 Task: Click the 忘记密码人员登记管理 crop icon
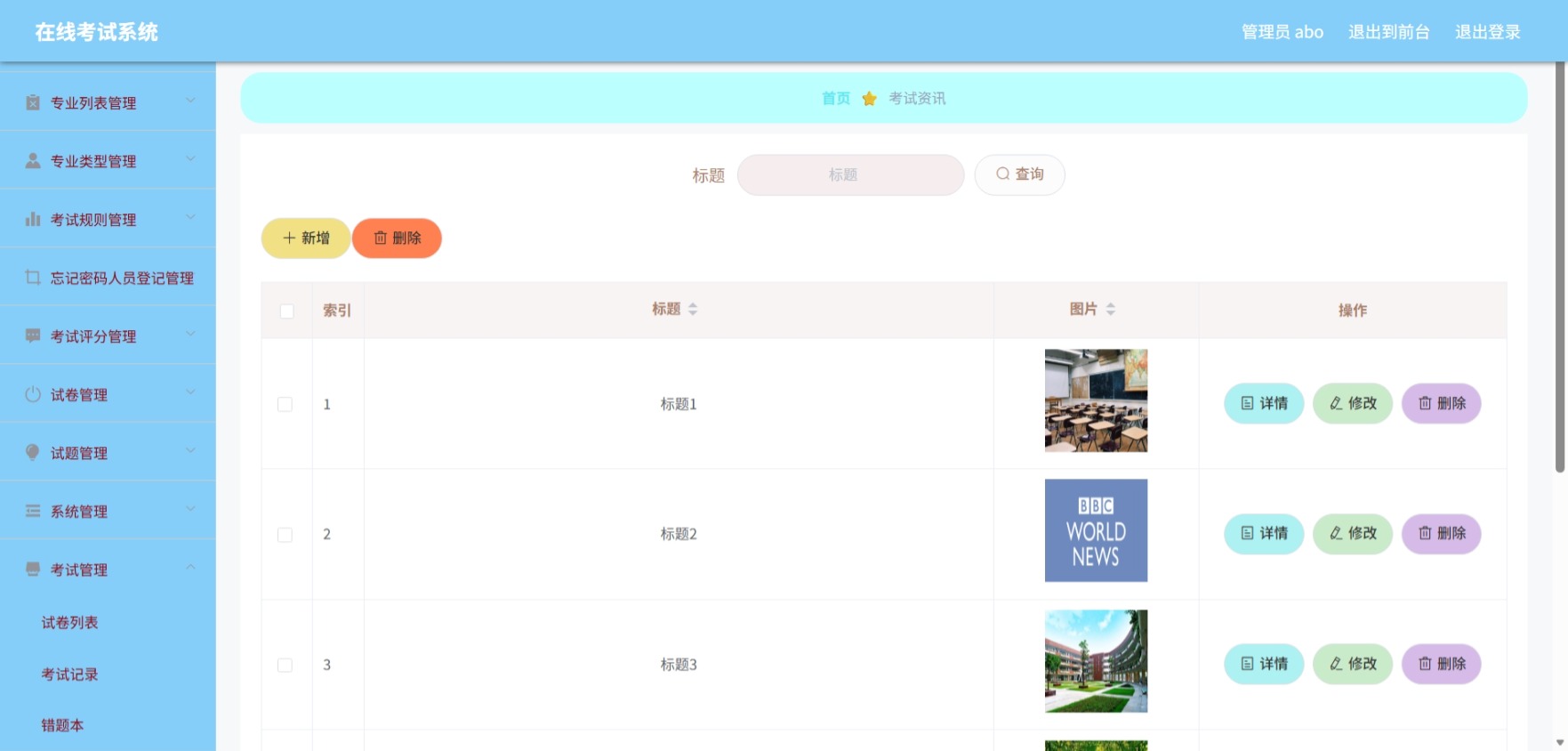coord(33,278)
